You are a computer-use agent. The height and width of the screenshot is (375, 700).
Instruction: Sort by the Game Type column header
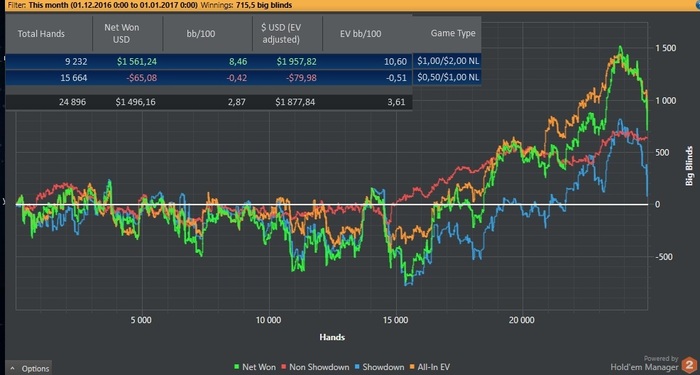click(x=453, y=33)
